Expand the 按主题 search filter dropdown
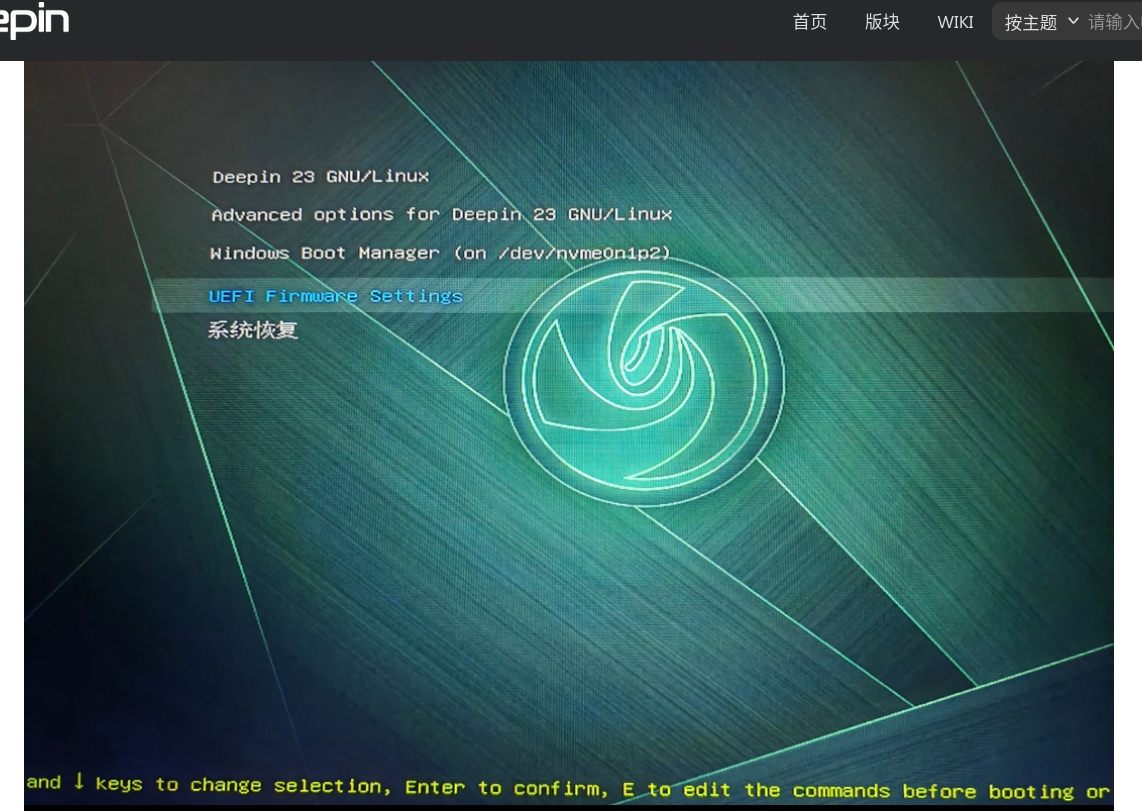Image resolution: width=1142 pixels, height=811 pixels. 1041,22
